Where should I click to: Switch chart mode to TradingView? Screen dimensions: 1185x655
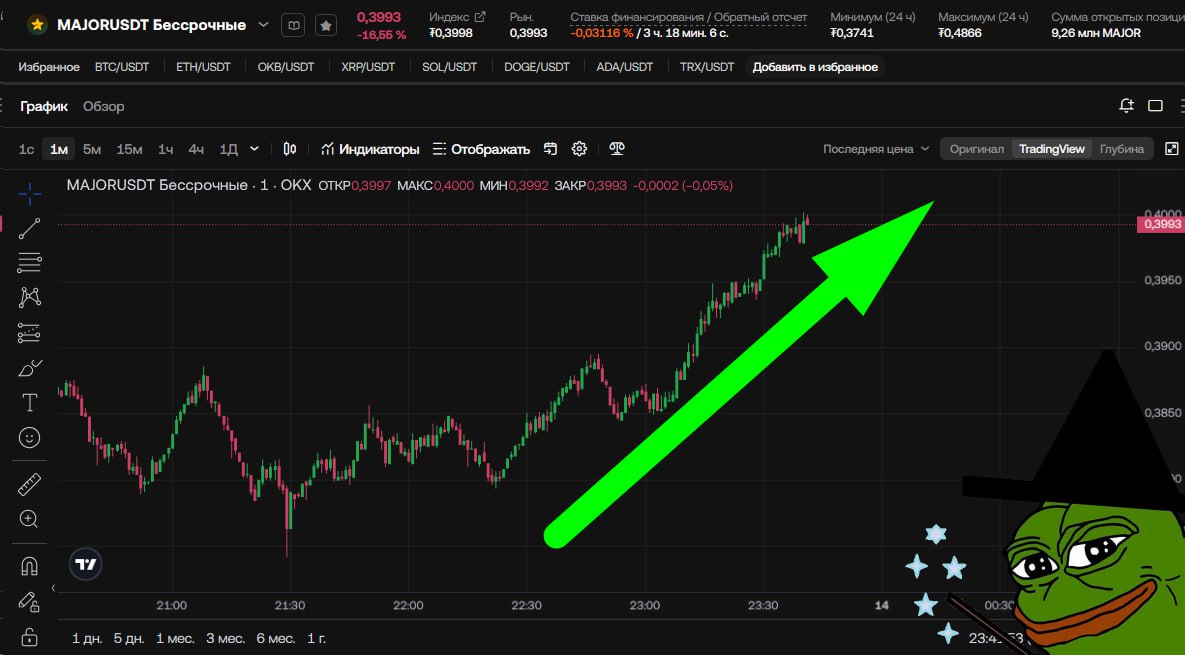click(x=1051, y=149)
